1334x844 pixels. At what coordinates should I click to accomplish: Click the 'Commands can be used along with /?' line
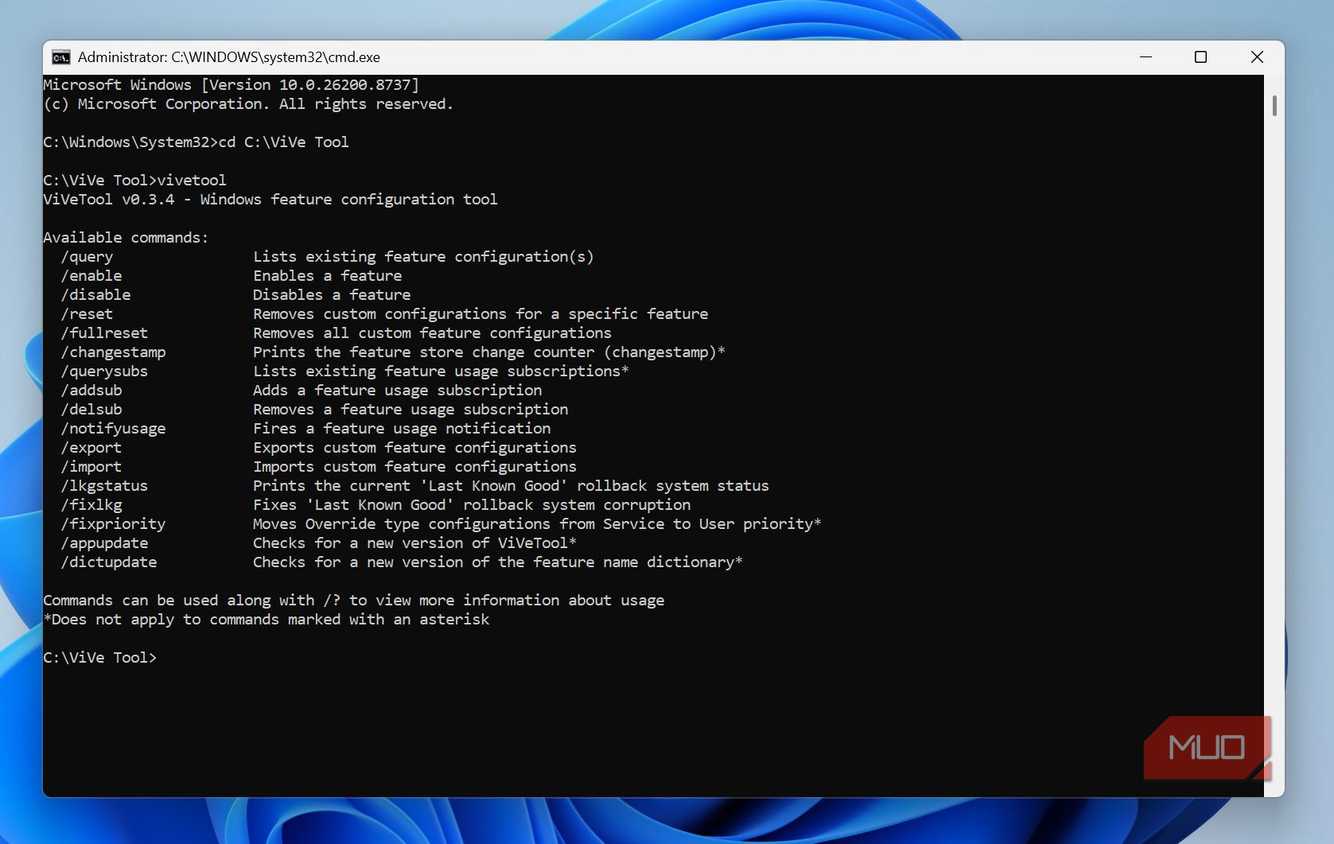pyautogui.click(x=354, y=600)
